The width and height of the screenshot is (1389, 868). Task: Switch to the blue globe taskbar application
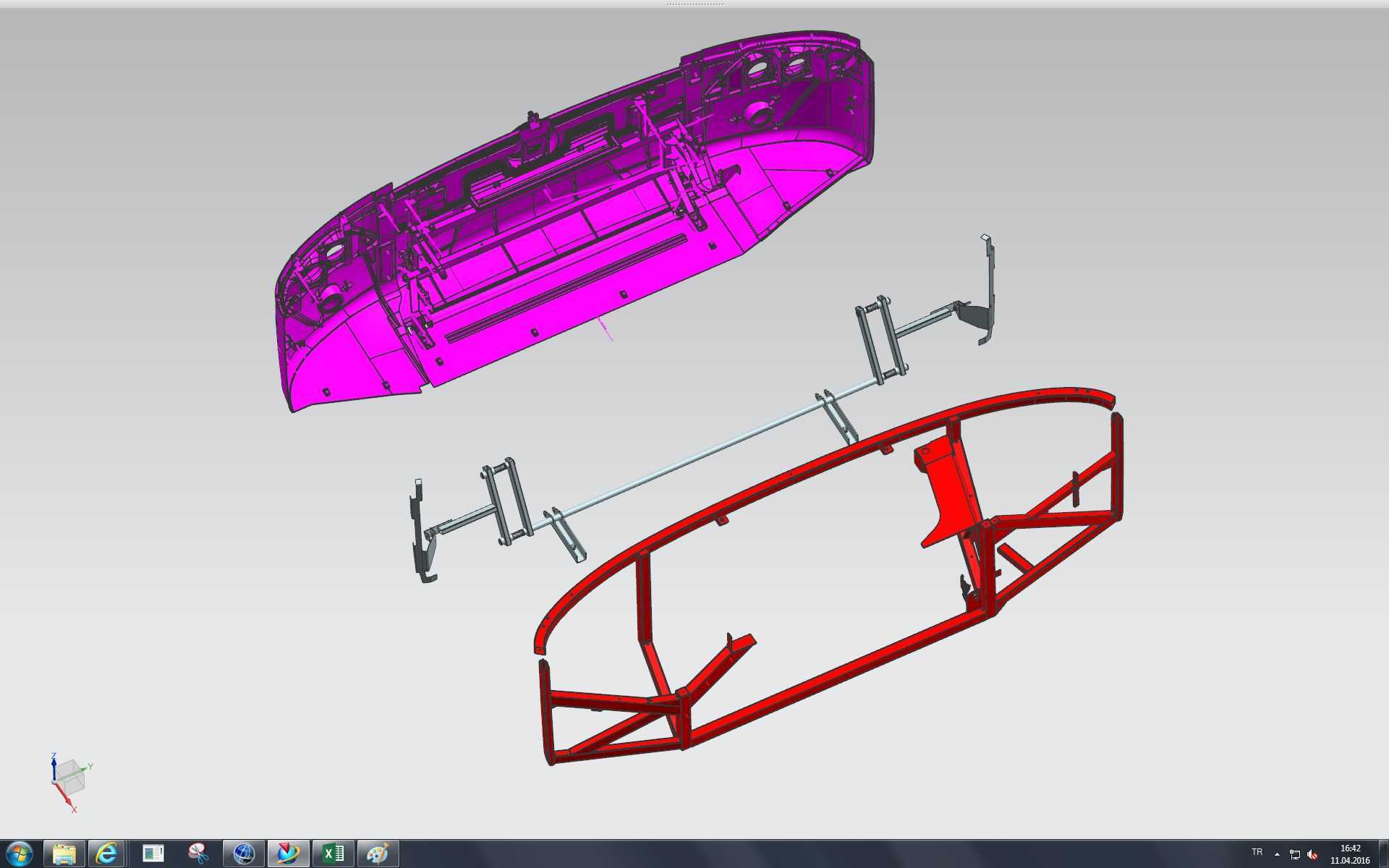243,854
